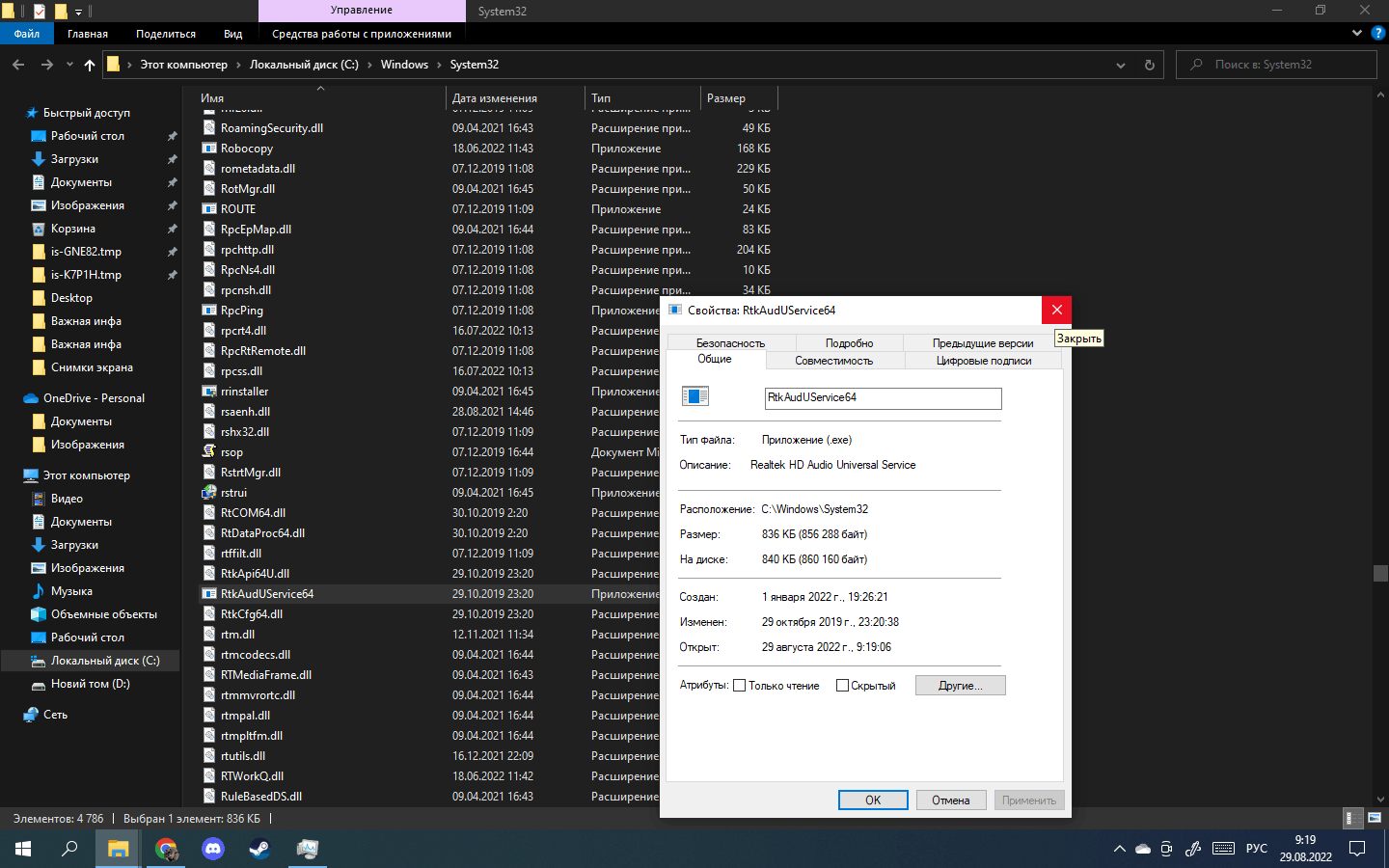Image resolution: width=1389 pixels, height=868 pixels.
Task: Switch to the 'Поделиться' ribbon tab
Action: [166, 34]
